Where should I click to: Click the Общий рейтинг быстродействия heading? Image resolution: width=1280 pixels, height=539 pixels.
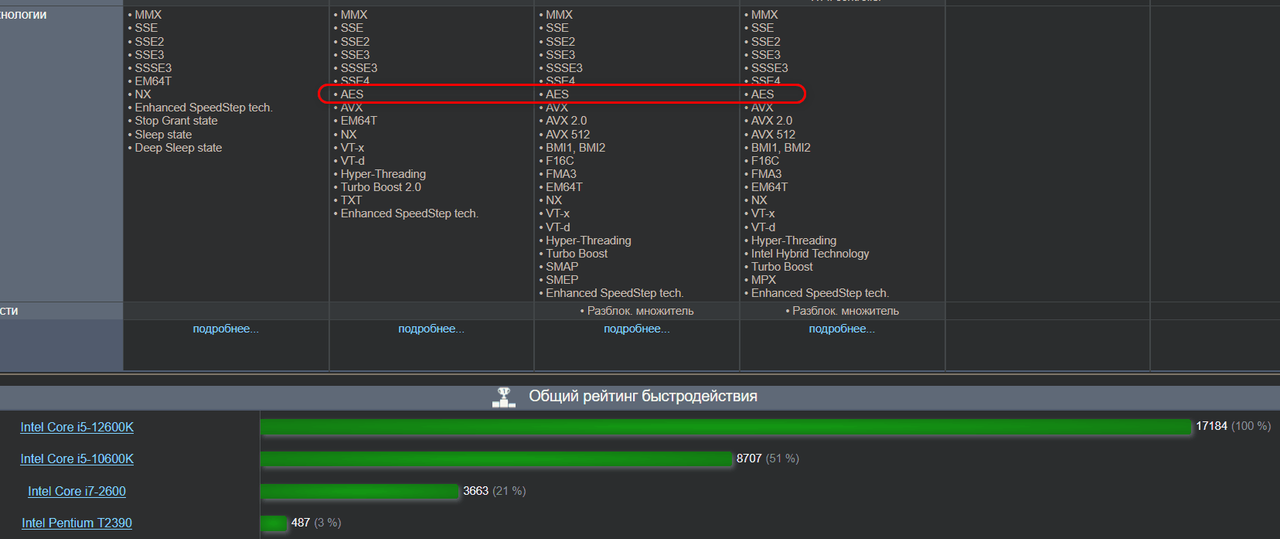coord(643,397)
